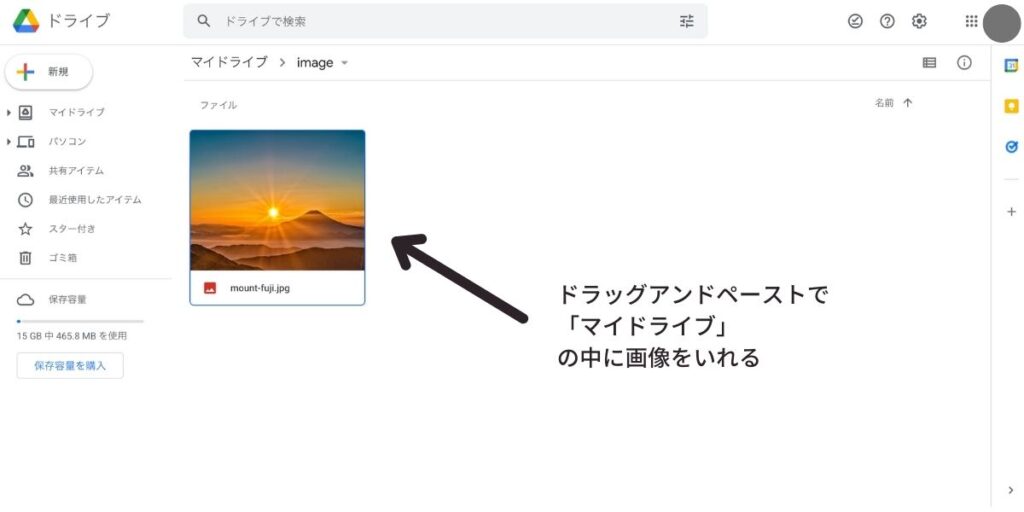Image resolution: width=1024 pixels, height=512 pixels.
Task: Open 共有アイテム in sidebar
Action: point(76,171)
